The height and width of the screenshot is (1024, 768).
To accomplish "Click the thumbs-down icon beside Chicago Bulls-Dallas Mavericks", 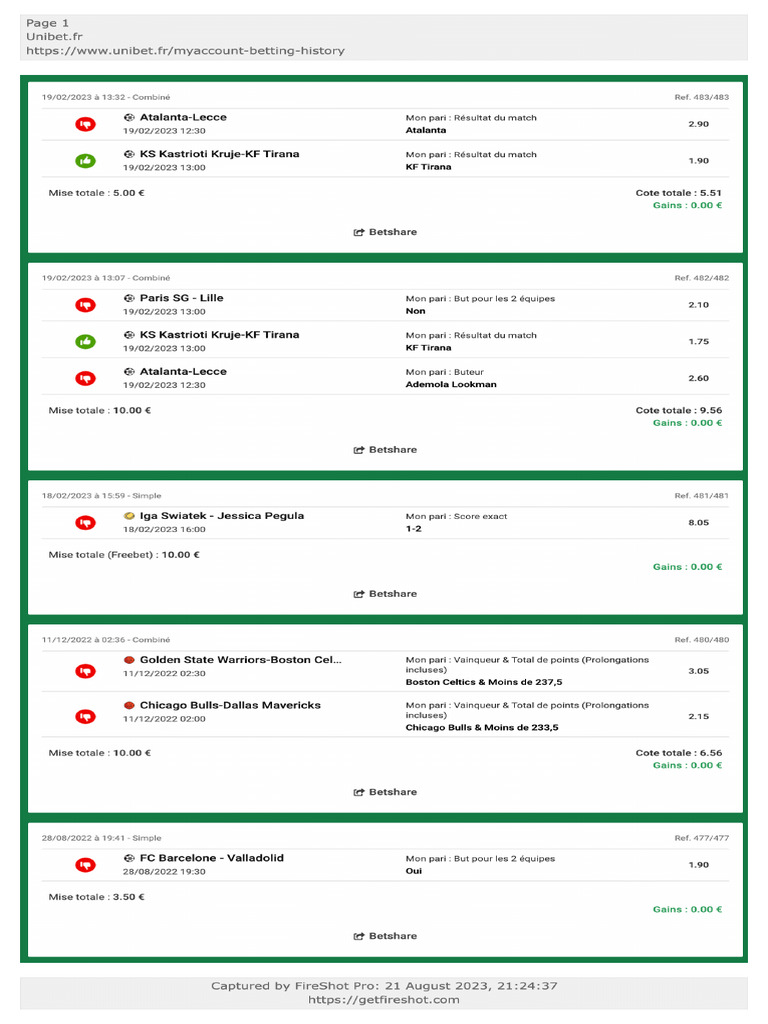I will coord(86,716).
